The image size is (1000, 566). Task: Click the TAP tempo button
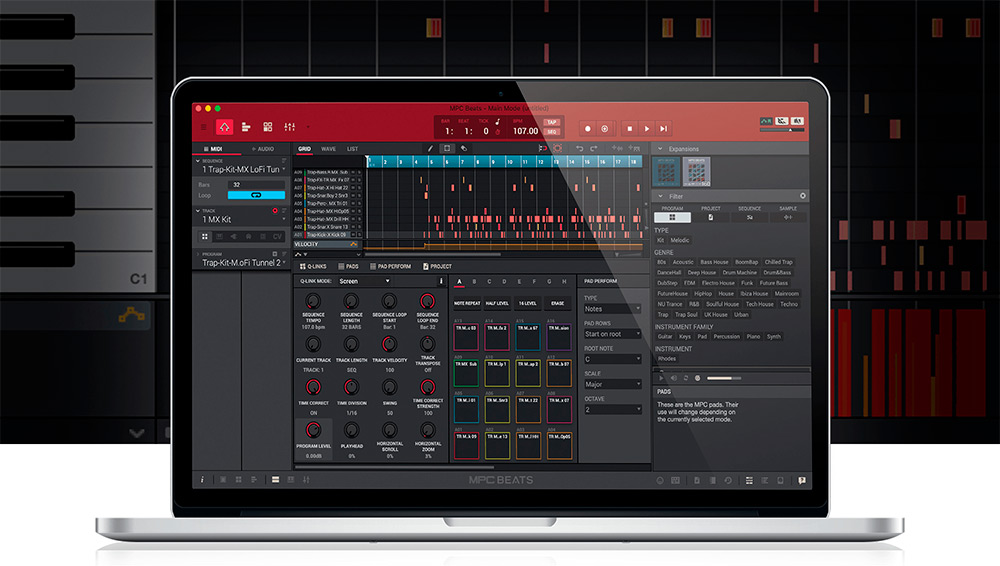click(x=552, y=122)
